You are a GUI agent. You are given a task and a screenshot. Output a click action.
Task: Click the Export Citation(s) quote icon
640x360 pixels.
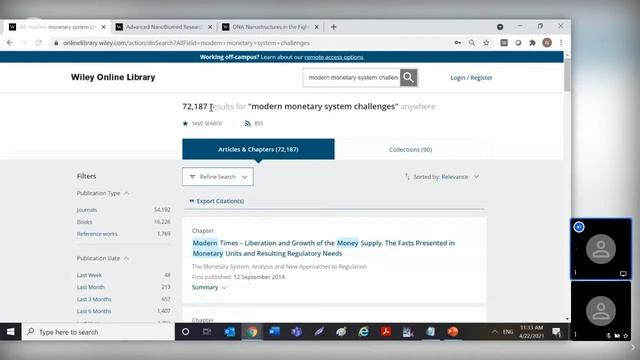click(191, 201)
